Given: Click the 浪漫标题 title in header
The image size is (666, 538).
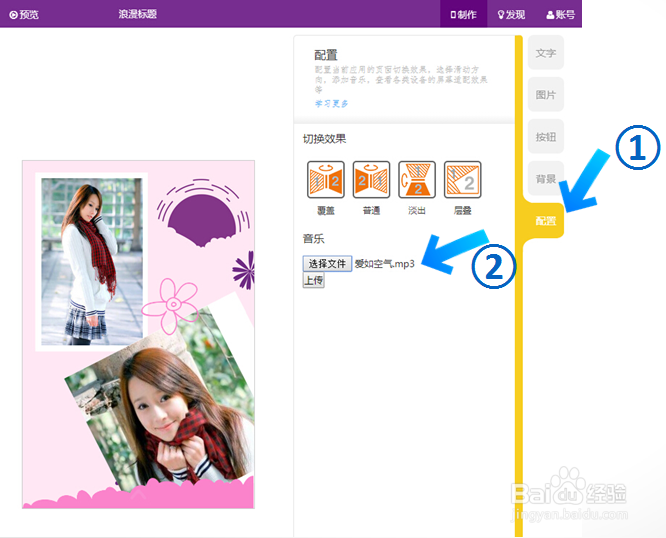Looking at the screenshot, I should (x=138, y=14).
